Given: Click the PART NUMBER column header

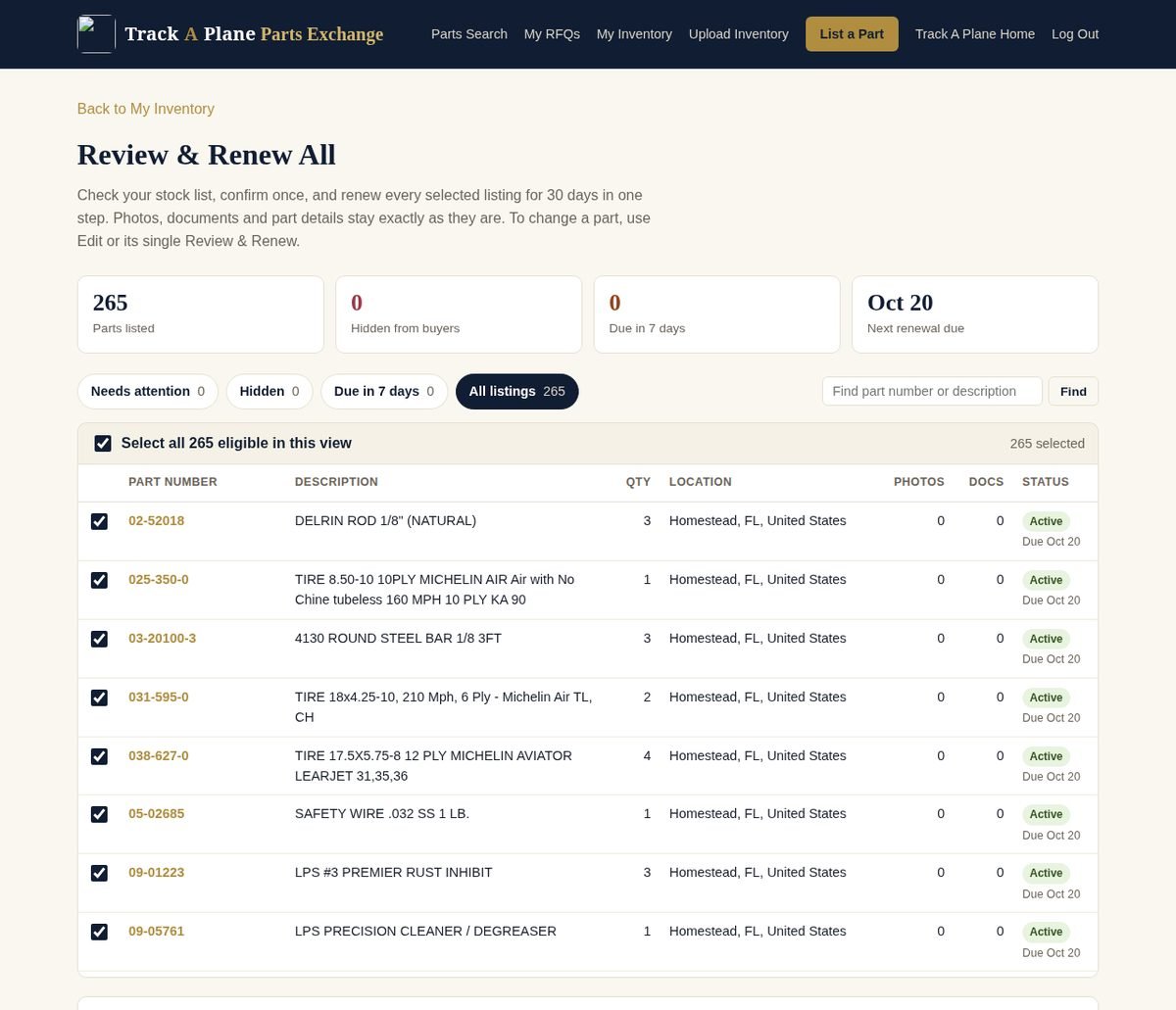Looking at the screenshot, I should (172, 482).
